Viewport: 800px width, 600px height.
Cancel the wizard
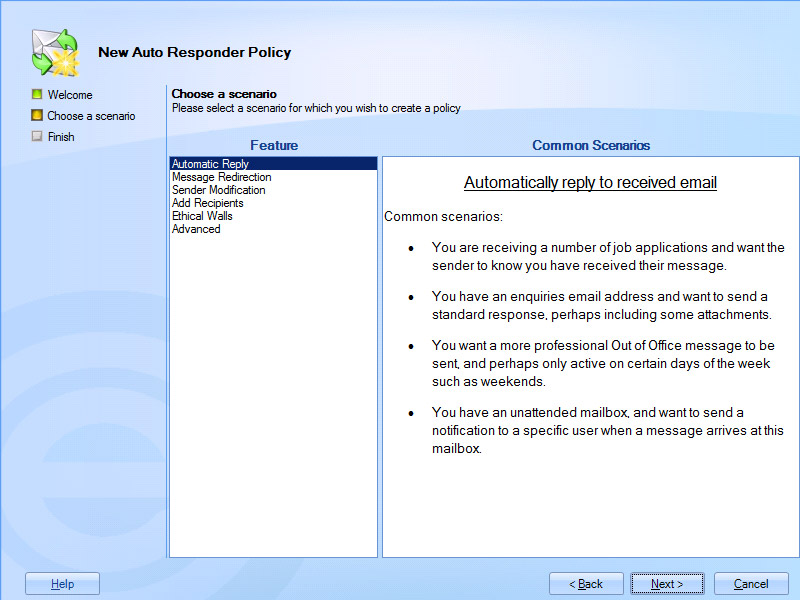click(751, 584)
